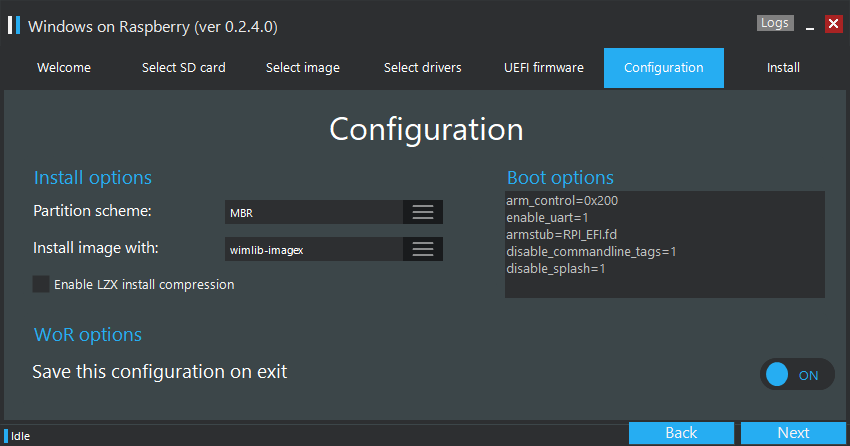Go Back to previous step
850x446 pixels.
[681, 432]
